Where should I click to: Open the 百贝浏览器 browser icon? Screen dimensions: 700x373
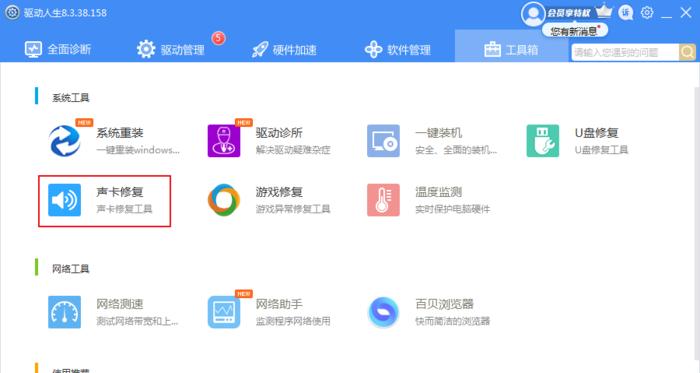(x=383, y=312)
